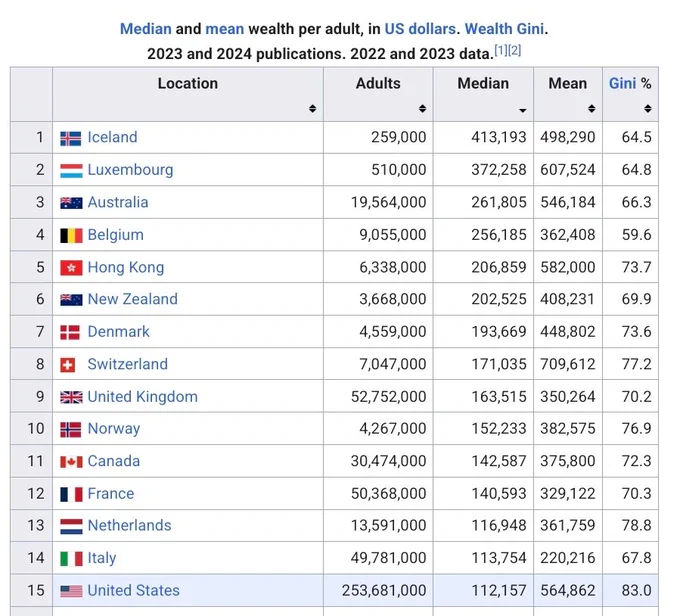Click the Denmark flag icon
The image size is (680, 616).
tap(70, 332)
